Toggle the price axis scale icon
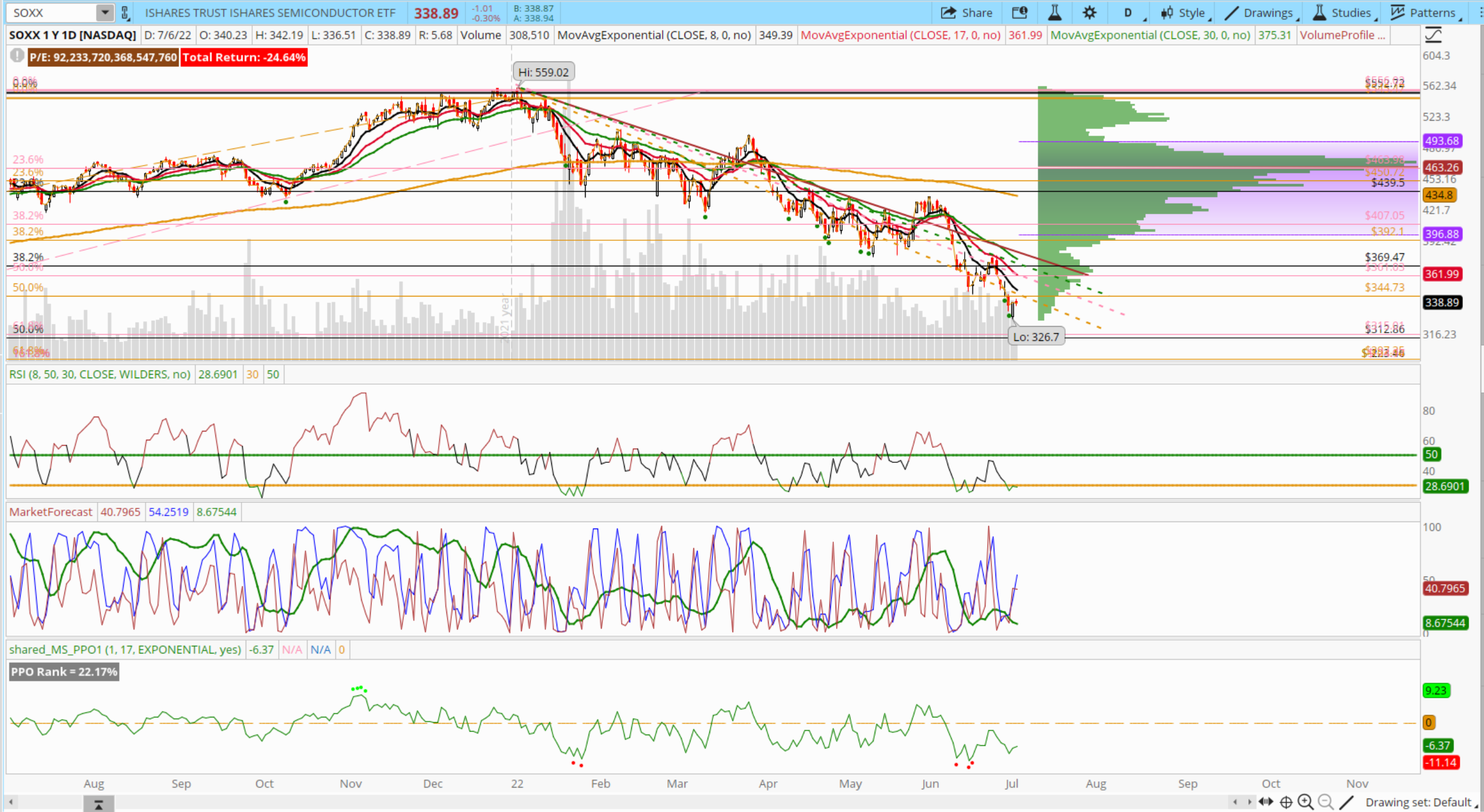This screenshot has width=1484, height=812. pos(1433,36)
